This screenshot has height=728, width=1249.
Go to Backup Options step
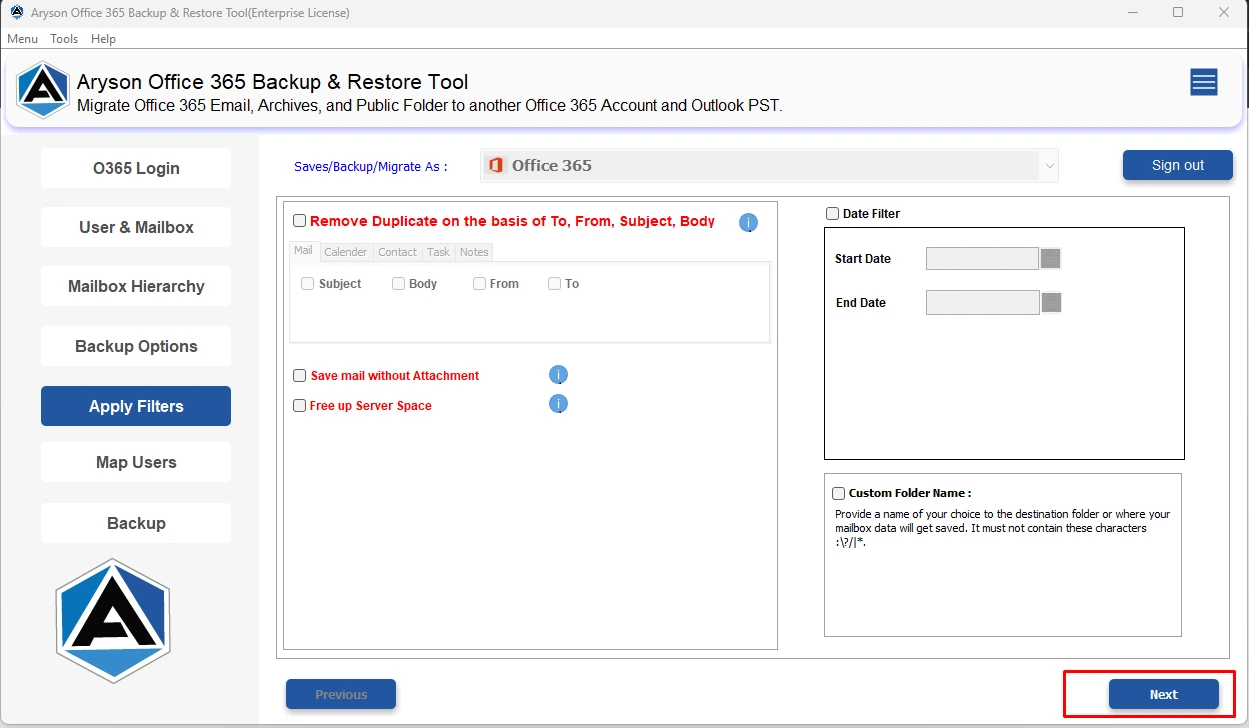136,346
